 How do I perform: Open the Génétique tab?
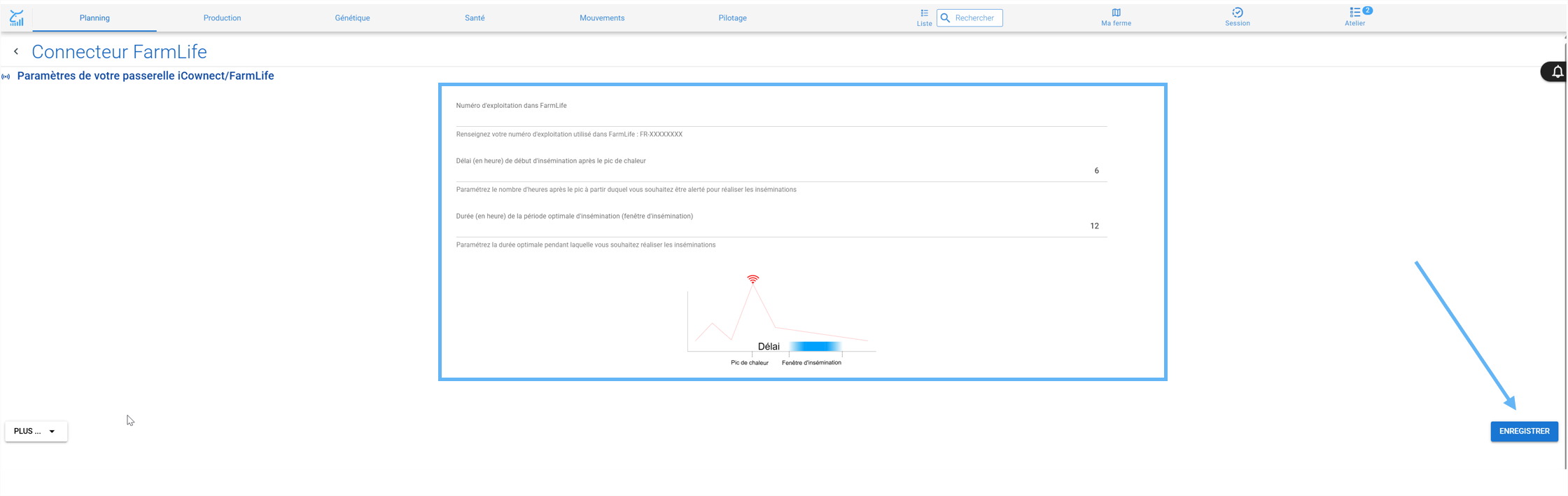tap(352, 18)
